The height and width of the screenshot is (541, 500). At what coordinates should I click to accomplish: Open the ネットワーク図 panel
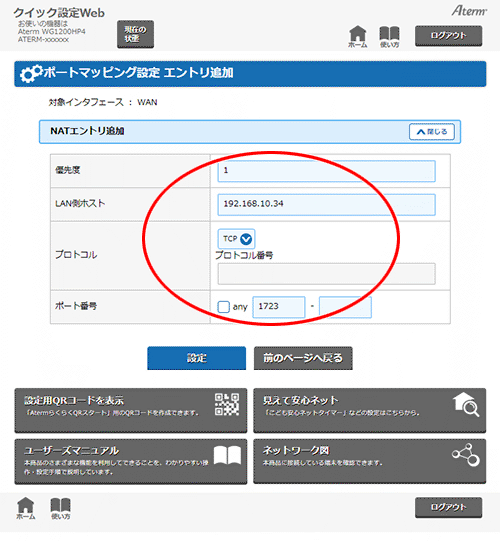point(370,461)
